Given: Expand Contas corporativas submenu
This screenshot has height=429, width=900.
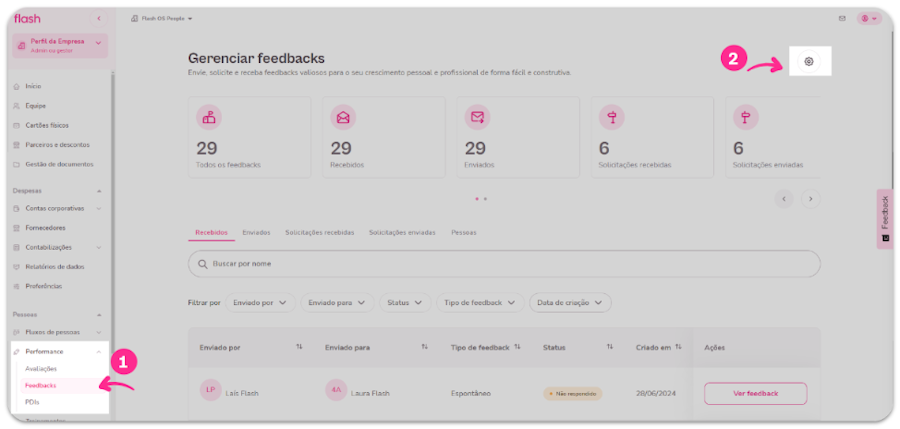Looking at the screenshot, I should [x=99, y=208].
